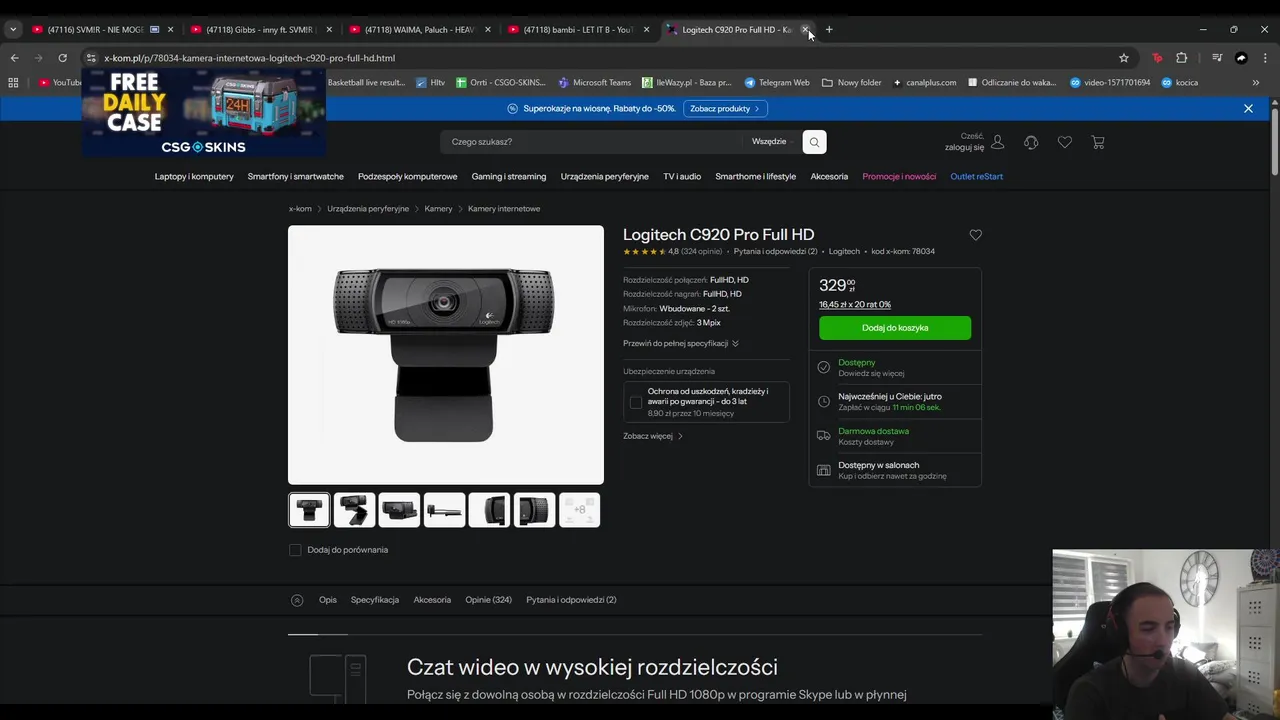Go back to previous page
1280x720 pixels.
pyautogui.click(x=14, y=58)
